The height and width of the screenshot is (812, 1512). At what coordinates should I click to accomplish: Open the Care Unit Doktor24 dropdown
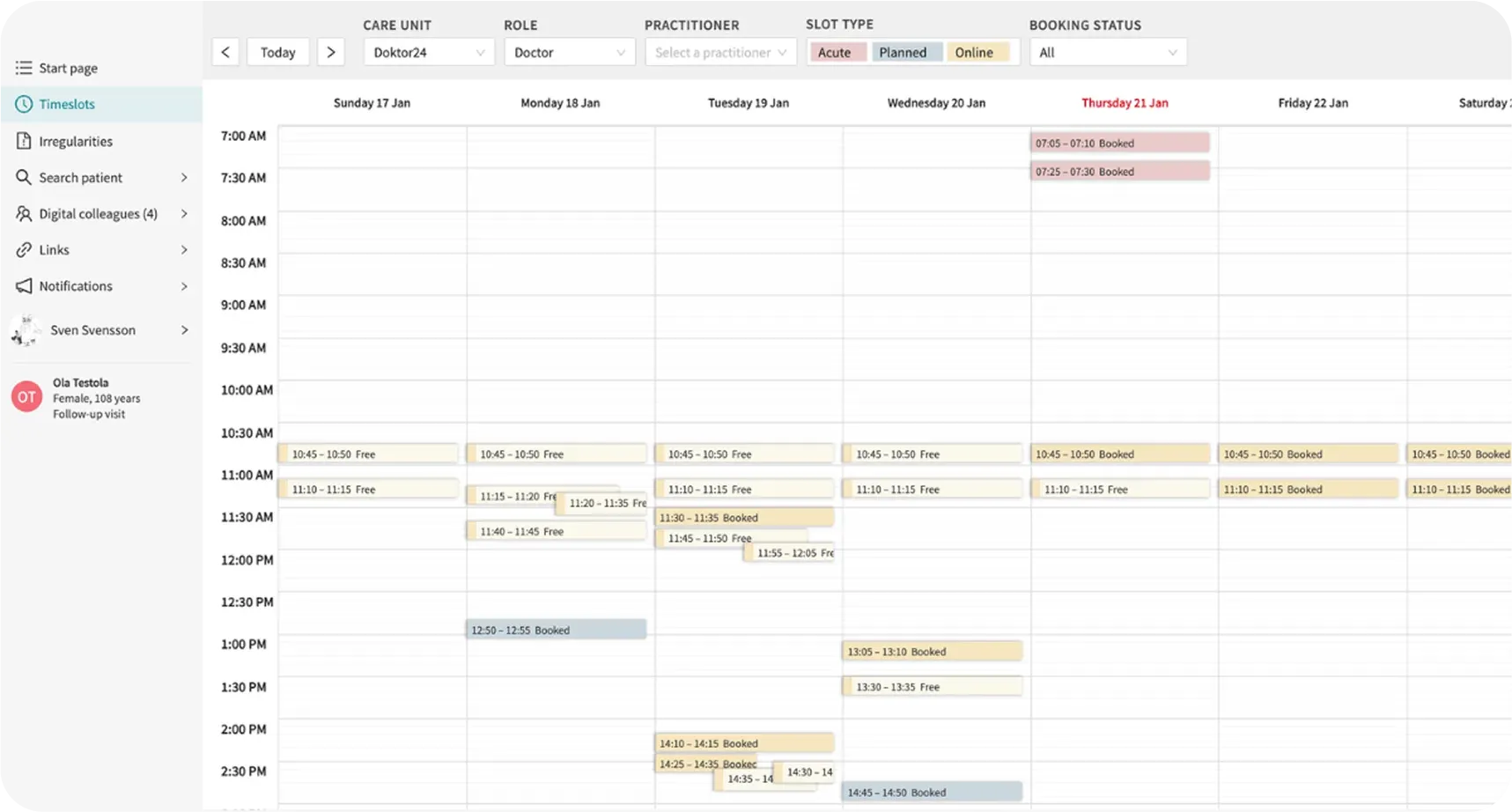click(x=428, y=53)
